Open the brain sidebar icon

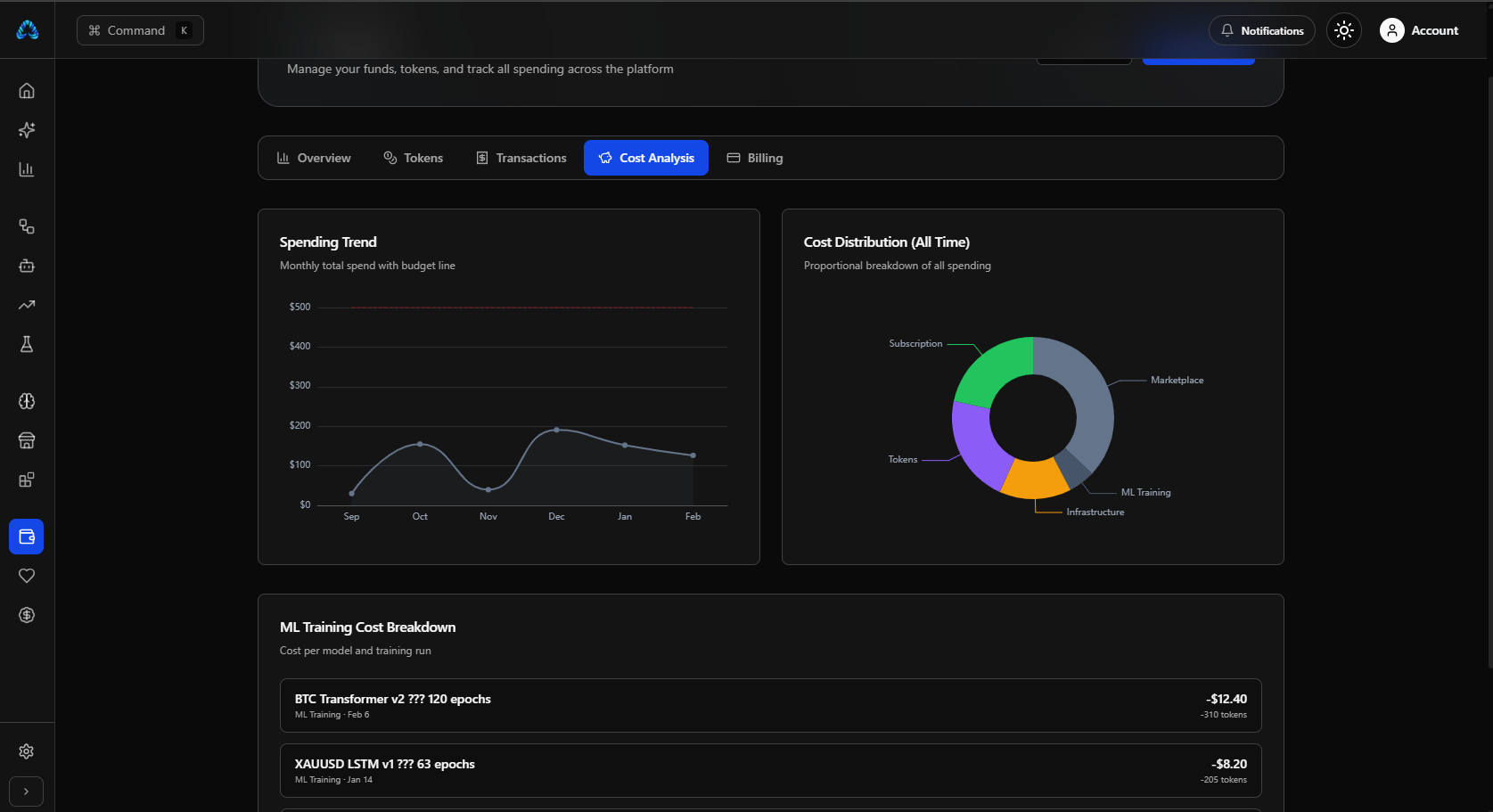[x=27, y=401]
